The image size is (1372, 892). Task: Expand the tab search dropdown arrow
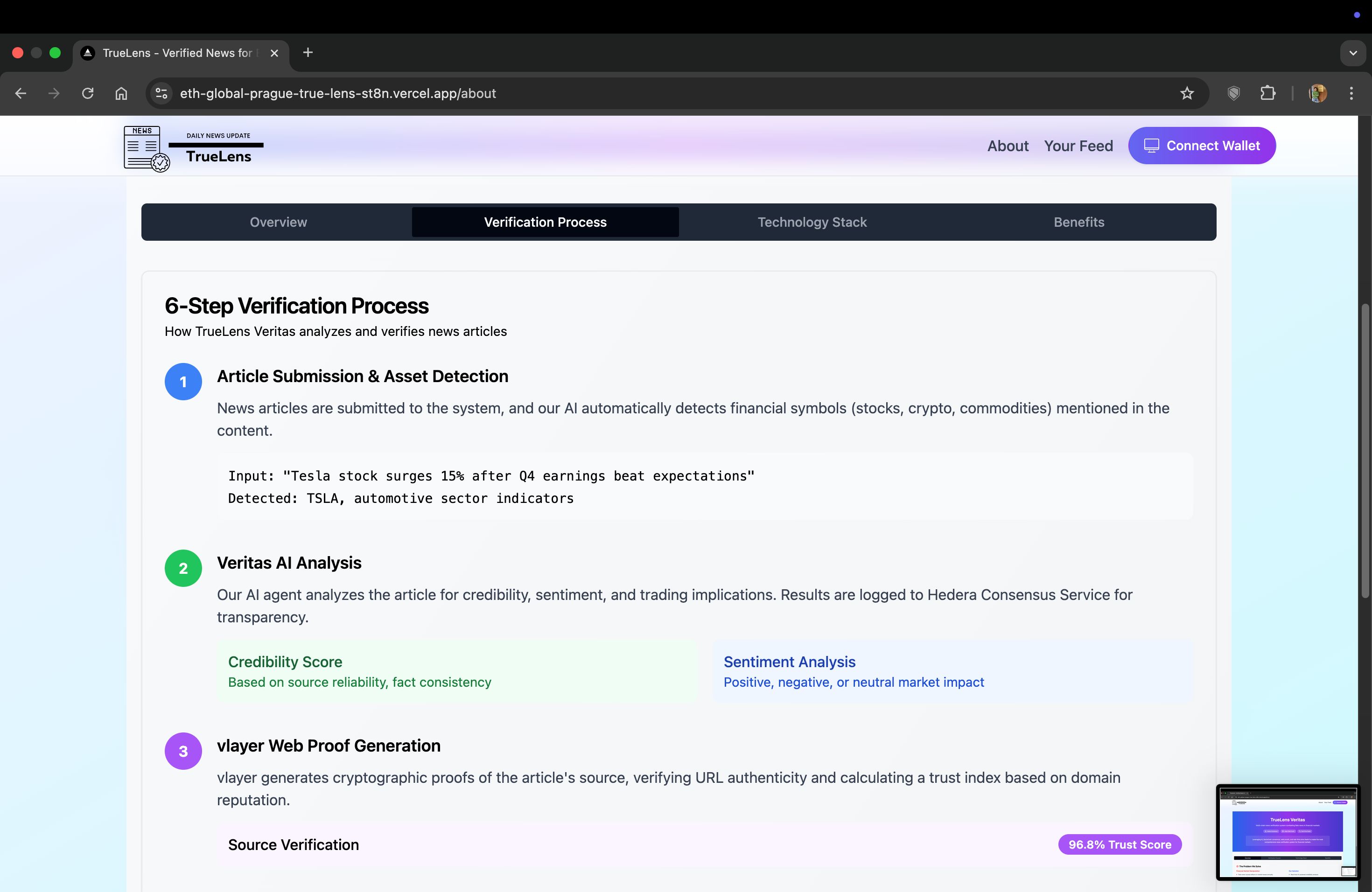point(1353,53)
